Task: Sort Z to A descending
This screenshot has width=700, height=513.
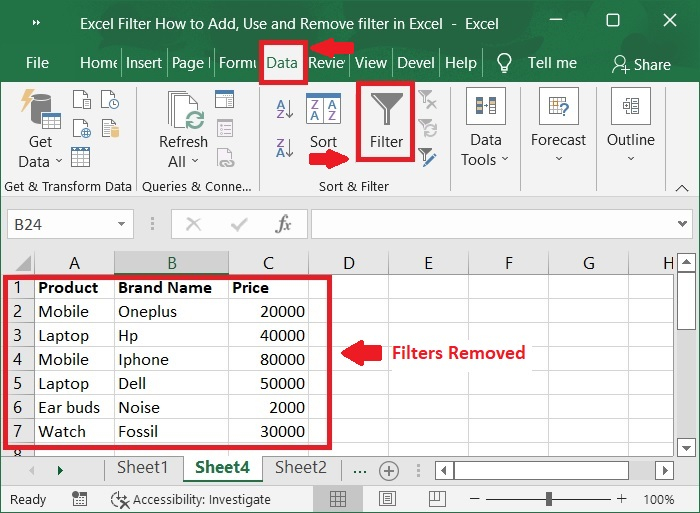Action: click(284, 148)
